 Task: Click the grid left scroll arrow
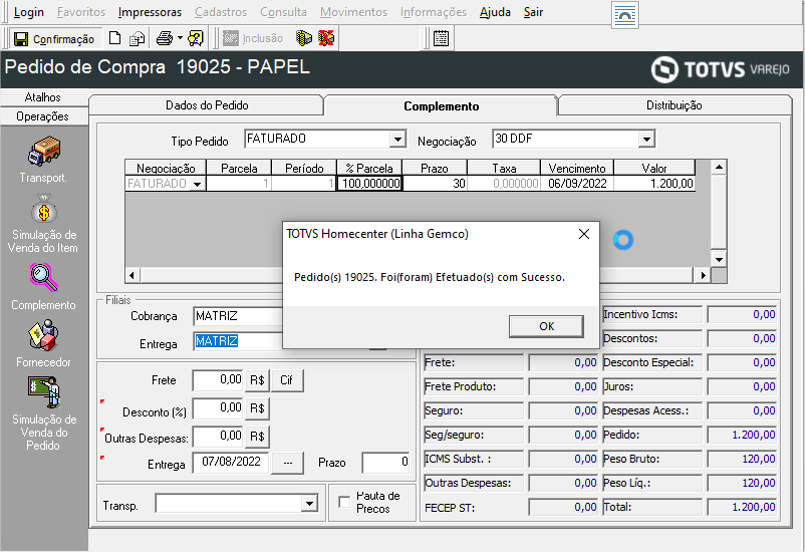tap(132, 275)
